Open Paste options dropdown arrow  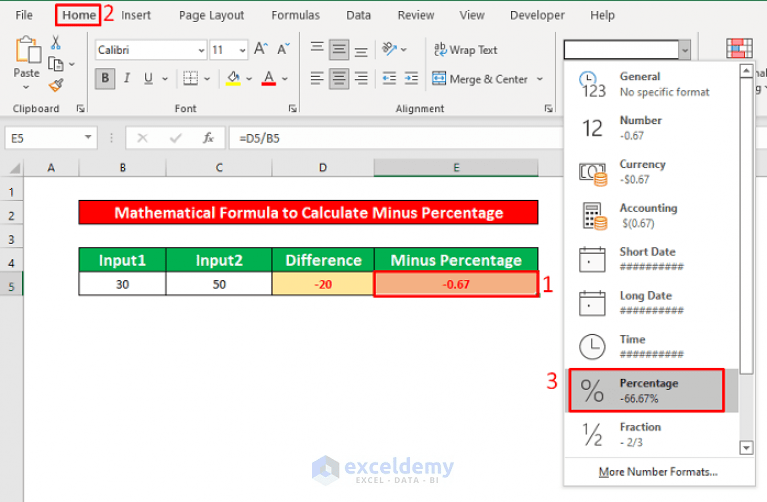point(26,87)
